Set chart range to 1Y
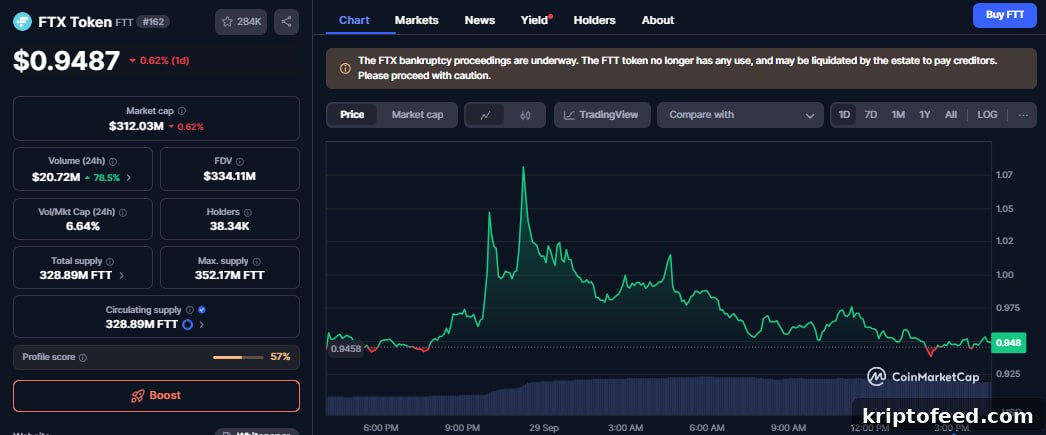The width and height of the screenshot is (1046, 435). (x=925, y=115)
